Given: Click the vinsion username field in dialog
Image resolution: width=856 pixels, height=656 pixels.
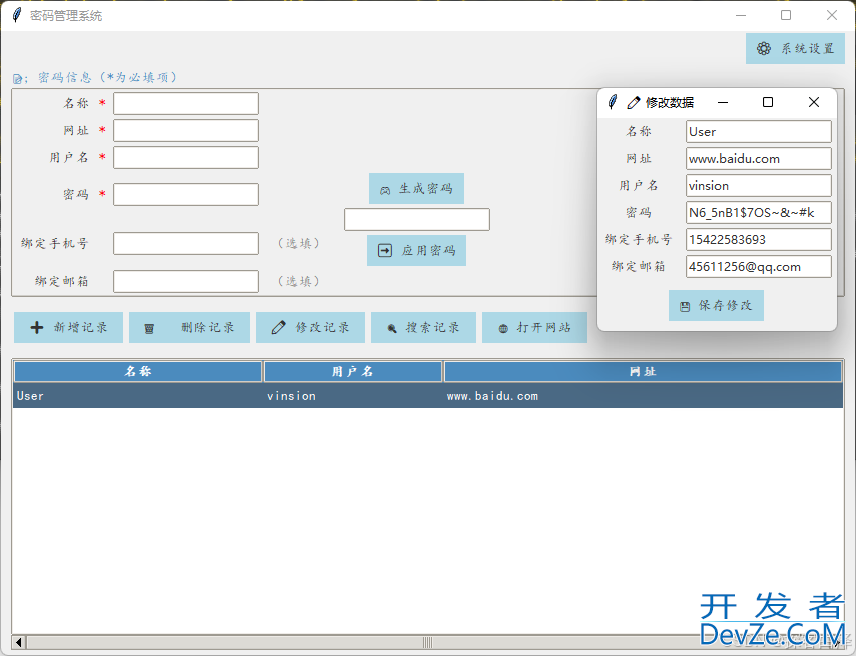Looking at the screenshot, I should pos(758,186).
